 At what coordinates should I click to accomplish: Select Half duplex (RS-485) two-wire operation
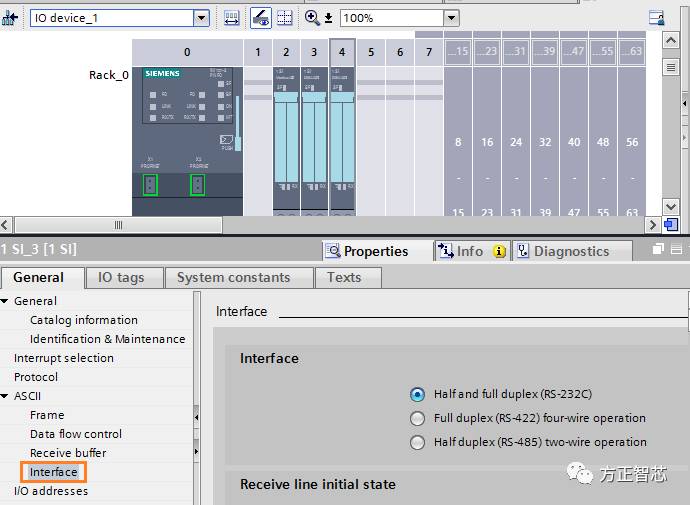[418, 442]
